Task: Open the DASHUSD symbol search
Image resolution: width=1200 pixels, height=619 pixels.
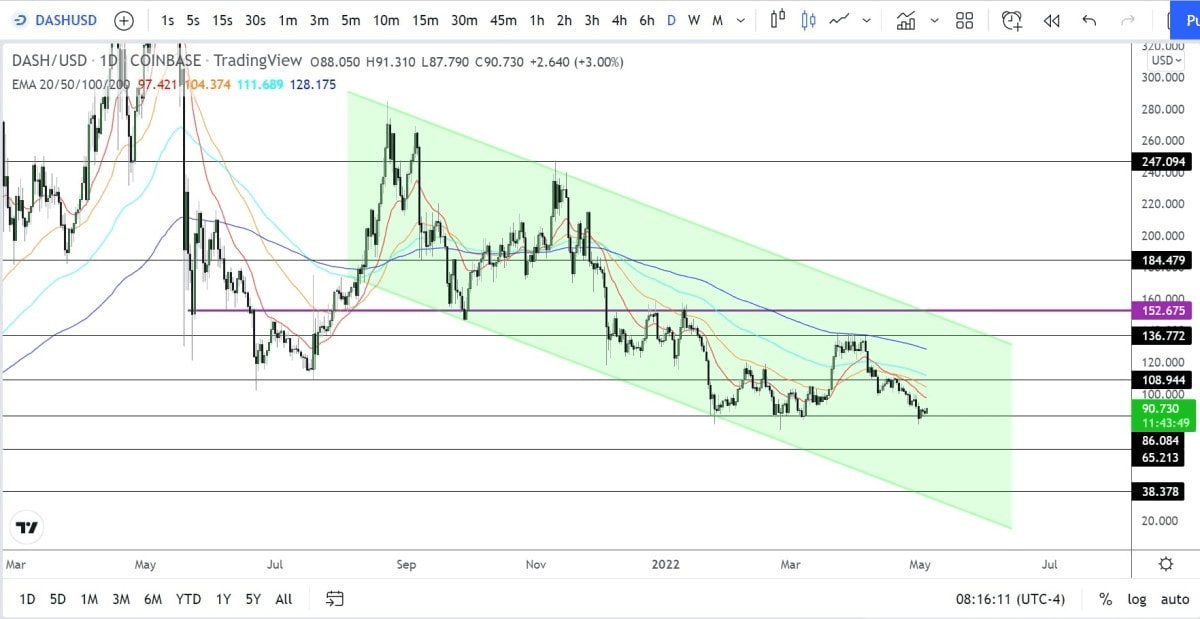Action: pyautogui.click(x=56, y=20)
